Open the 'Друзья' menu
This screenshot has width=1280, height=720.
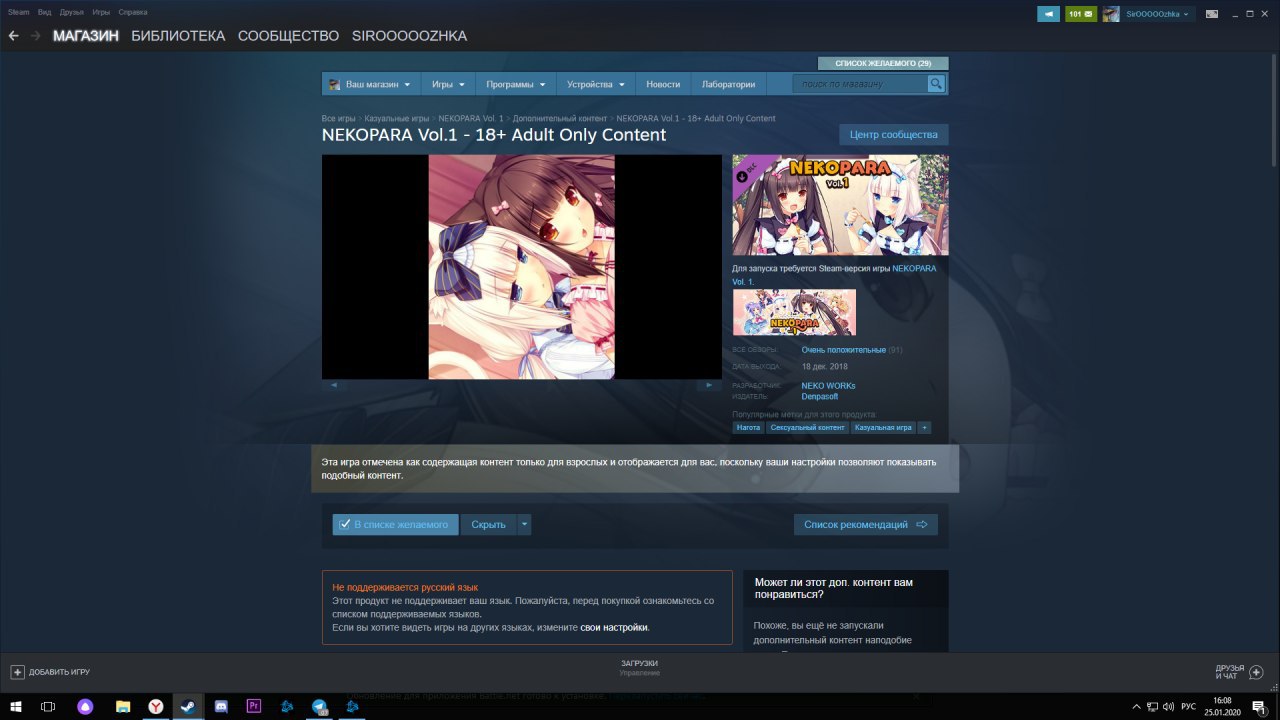click(x=72, y=12)
